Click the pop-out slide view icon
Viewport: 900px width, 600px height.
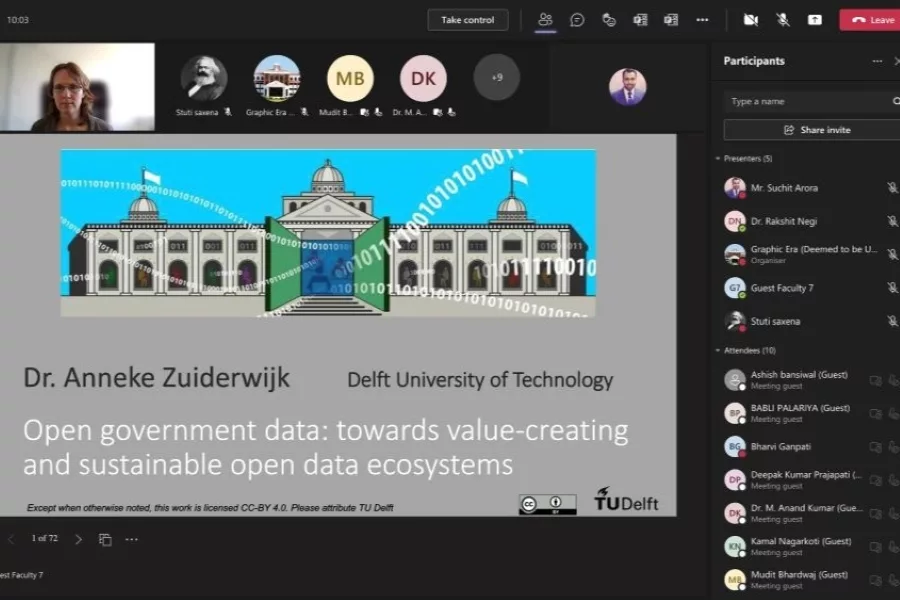click(104, 538)
